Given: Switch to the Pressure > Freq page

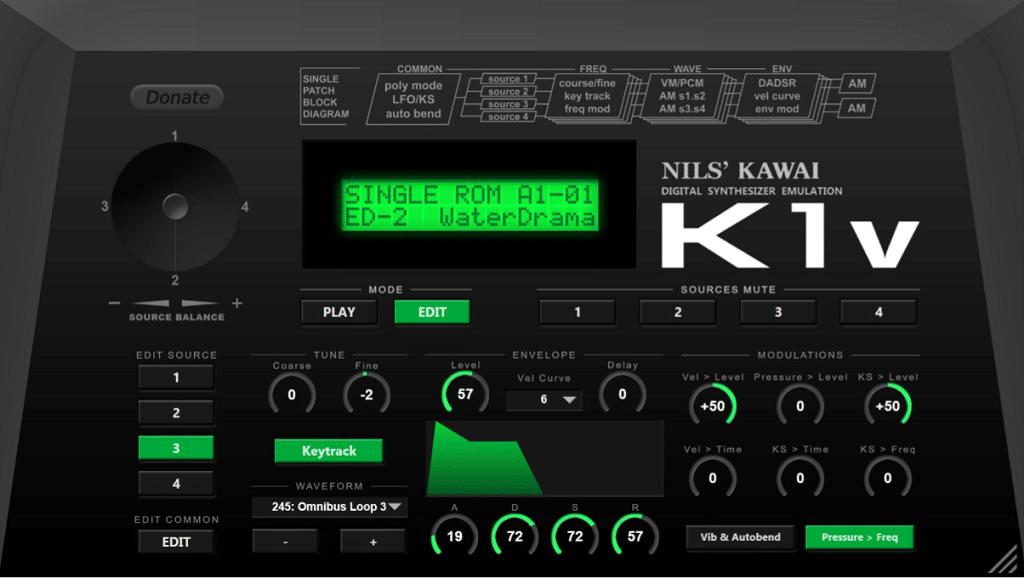Looking at the screenshot, I should pos(859,537).
